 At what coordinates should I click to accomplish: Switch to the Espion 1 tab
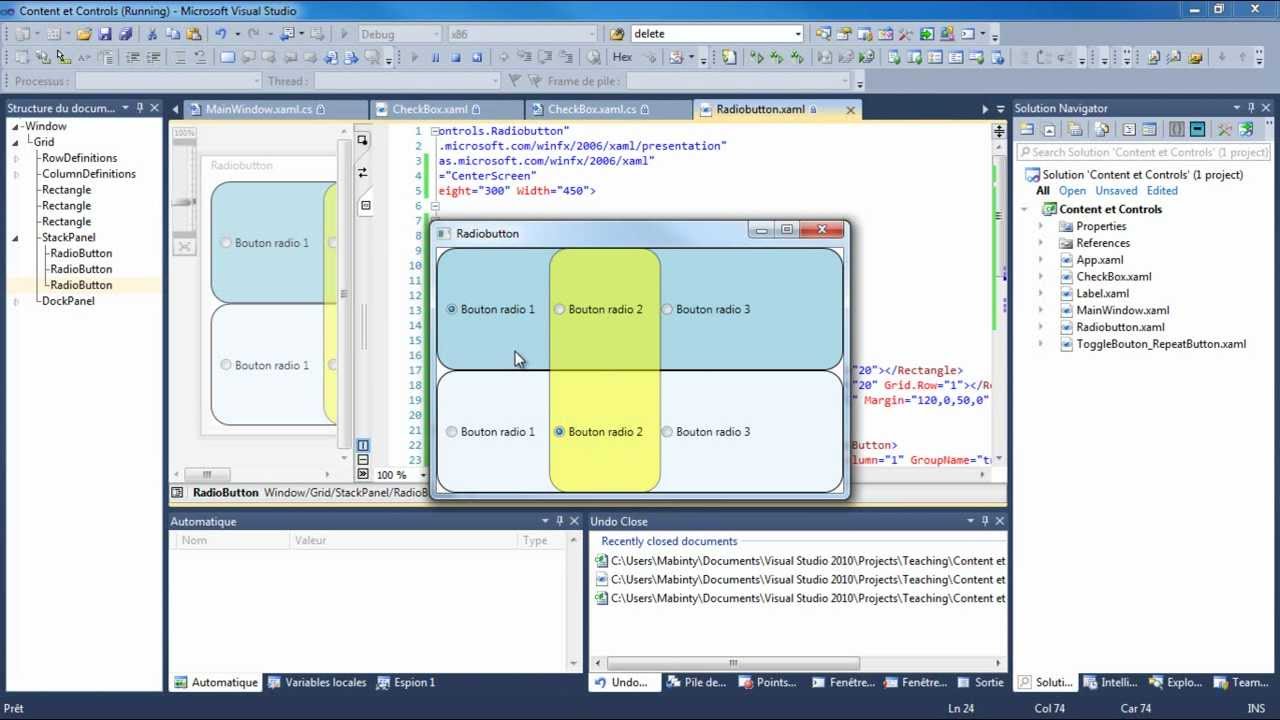pyautogui.click(x=406, y=682)
